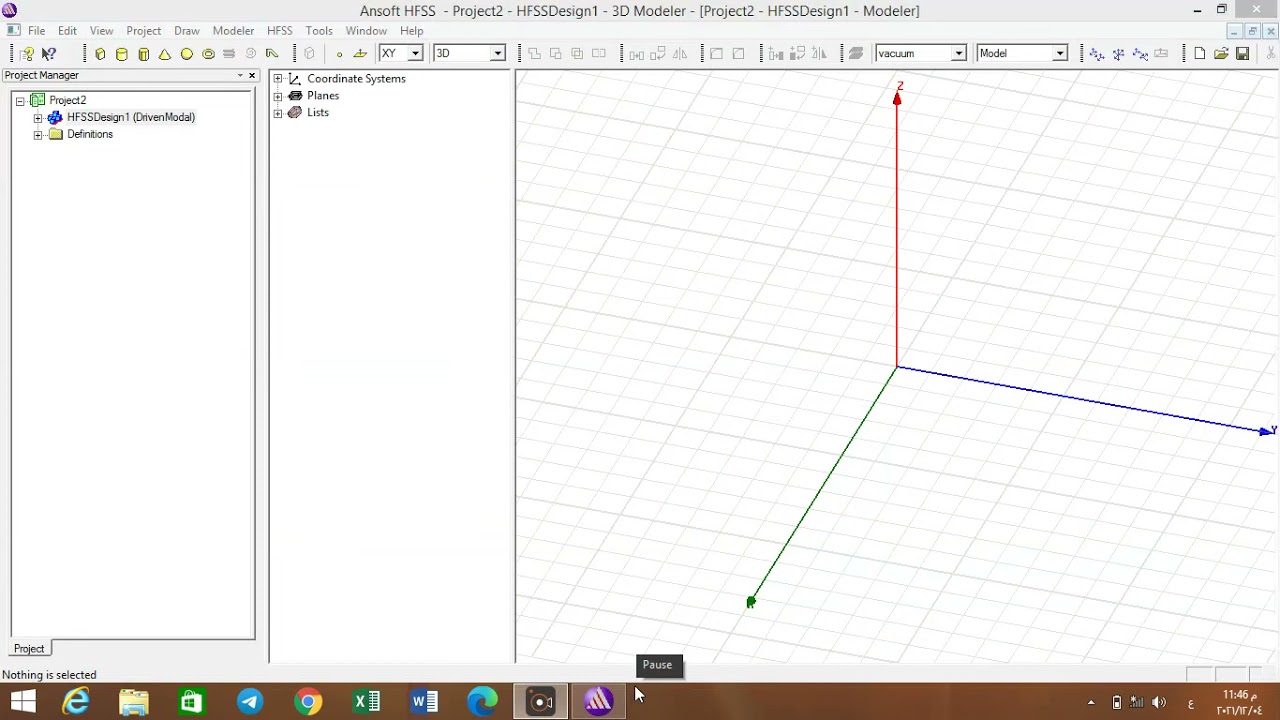Select the Draw Cone tool
The height and width of the screenshot is (720, 1280).
165,54
